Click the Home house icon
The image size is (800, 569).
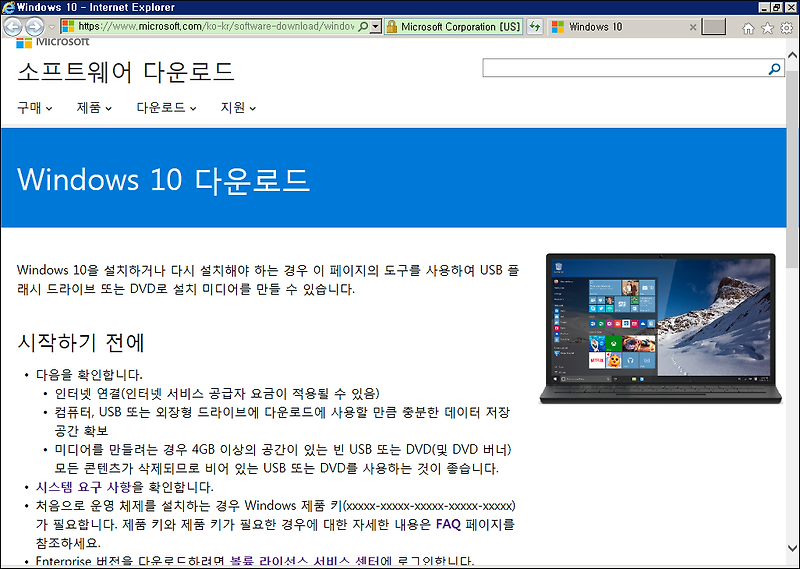coord(748,28)
